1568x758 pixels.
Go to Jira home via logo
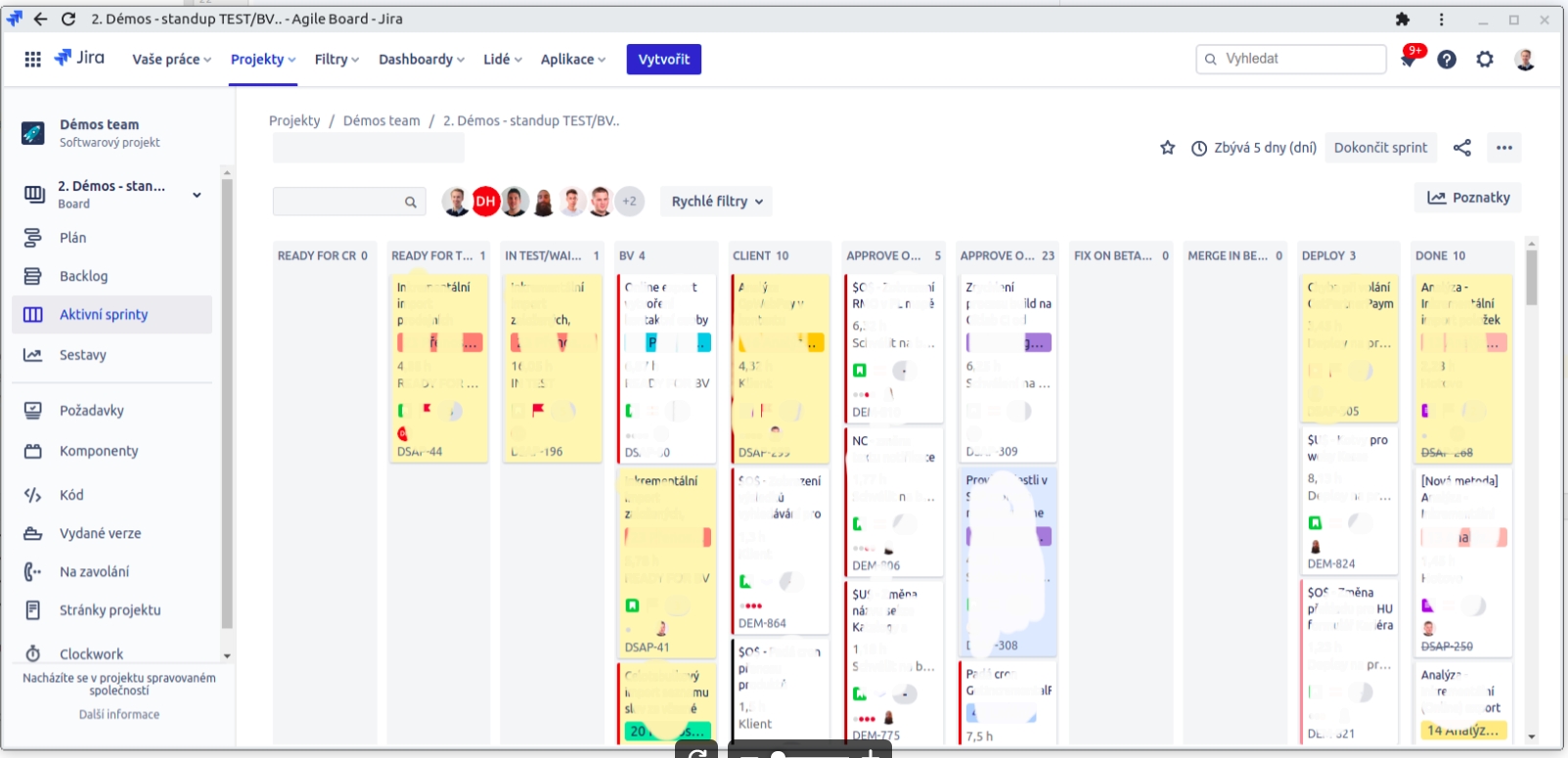click(79, 59)
